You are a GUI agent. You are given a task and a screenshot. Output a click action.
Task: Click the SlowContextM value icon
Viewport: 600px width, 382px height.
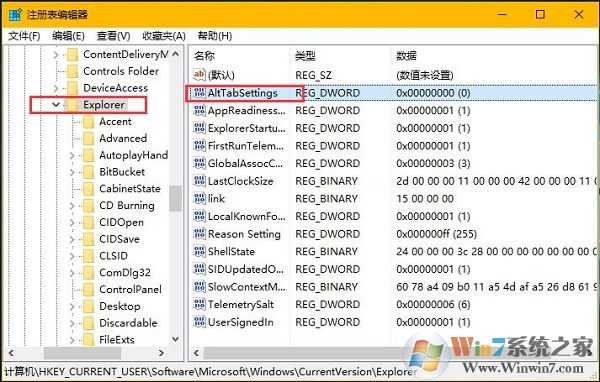pyautogui.click(x=199, y=286)
